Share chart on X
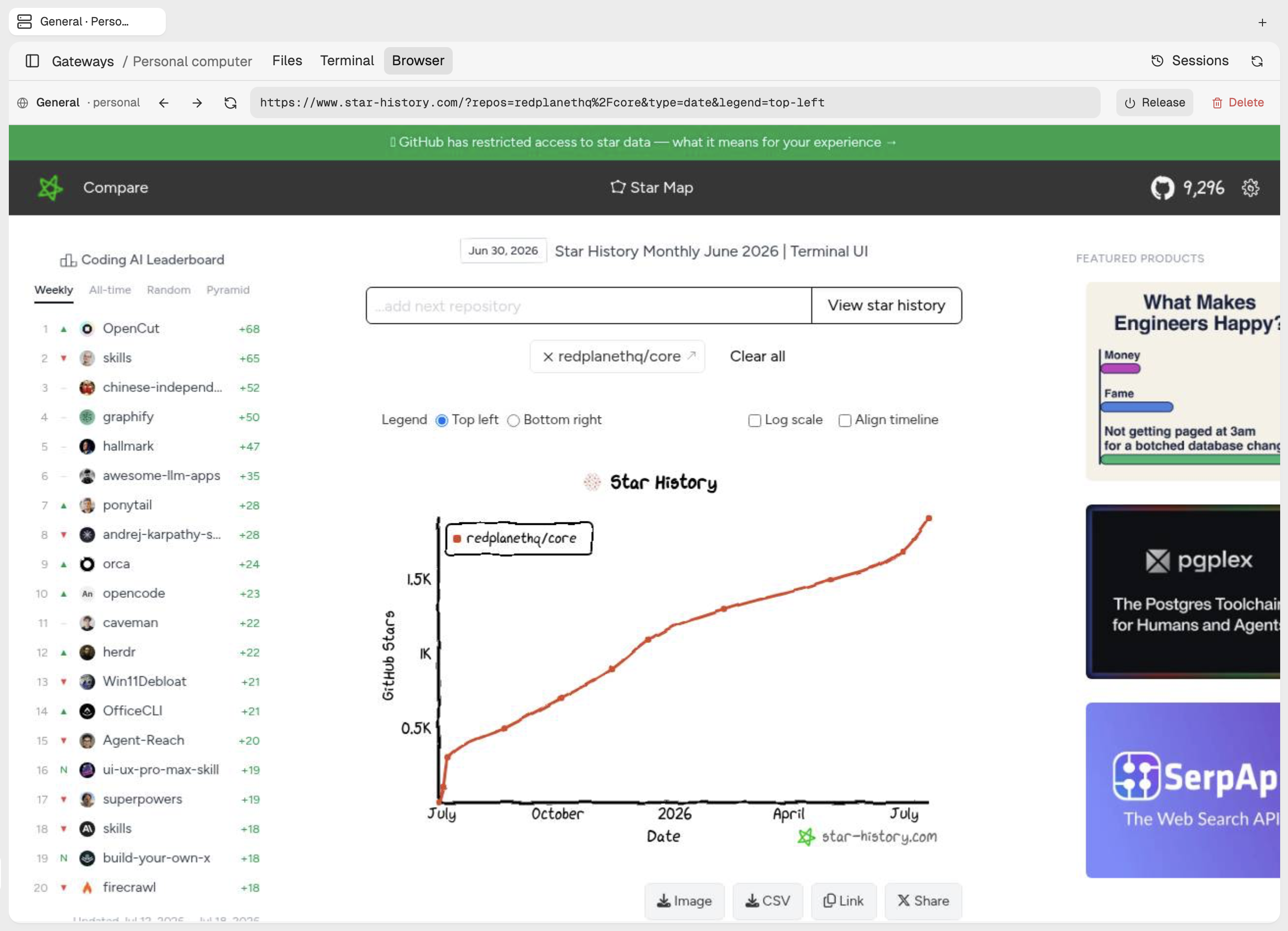 pyautogui.click(x=923, y=901)
